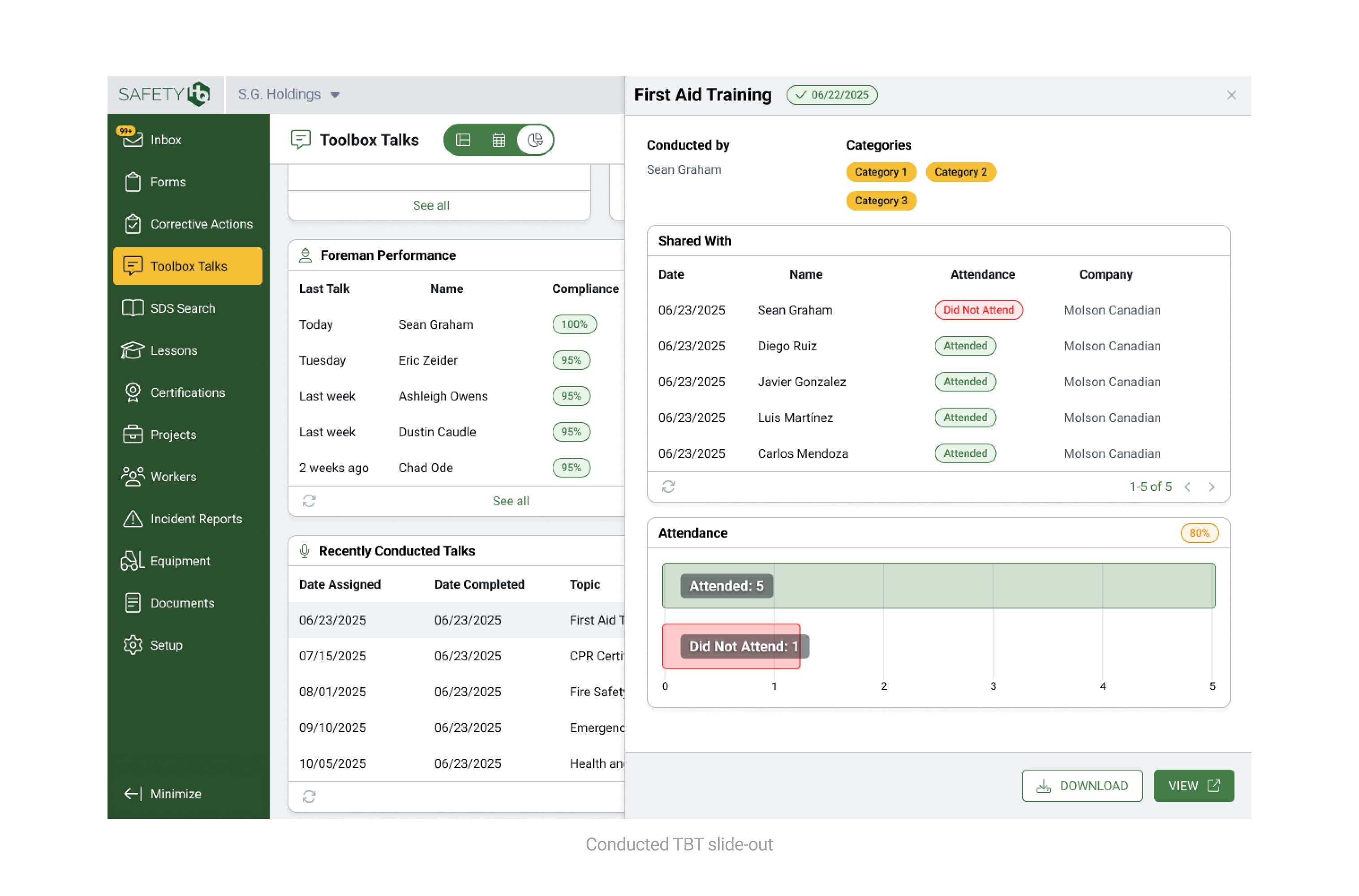Open the Inbox from the sidebar
The image size is (1359, 896).
(165, 139)
